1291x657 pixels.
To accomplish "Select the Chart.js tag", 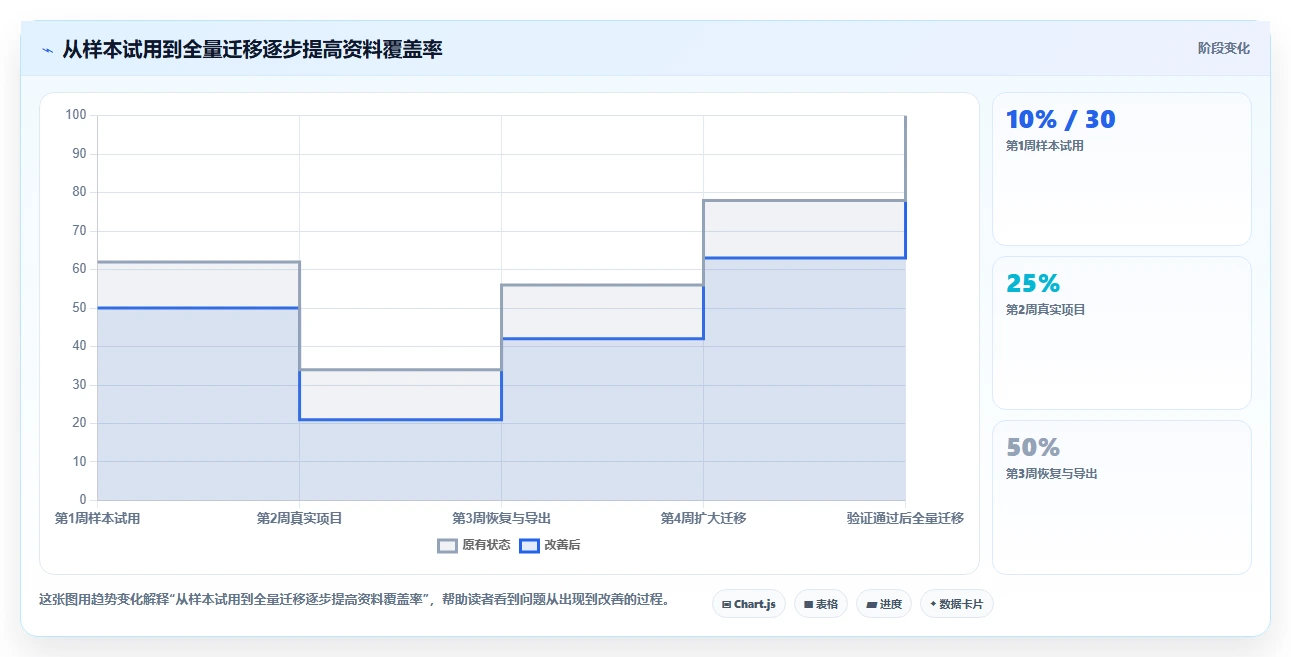I will click(749, 604).
